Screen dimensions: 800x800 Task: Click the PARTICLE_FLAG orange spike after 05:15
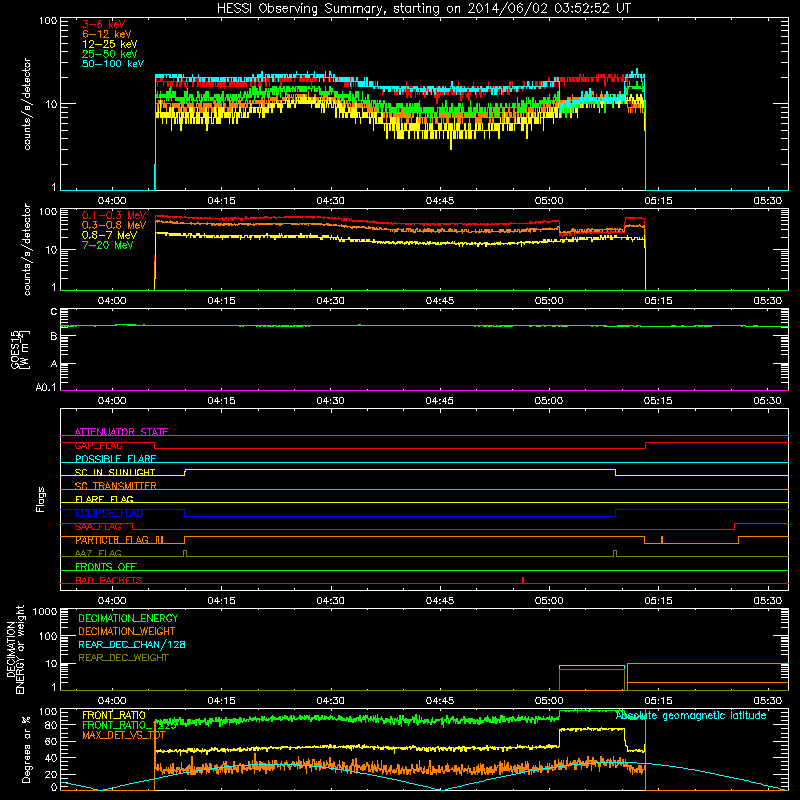coord(662,540)
